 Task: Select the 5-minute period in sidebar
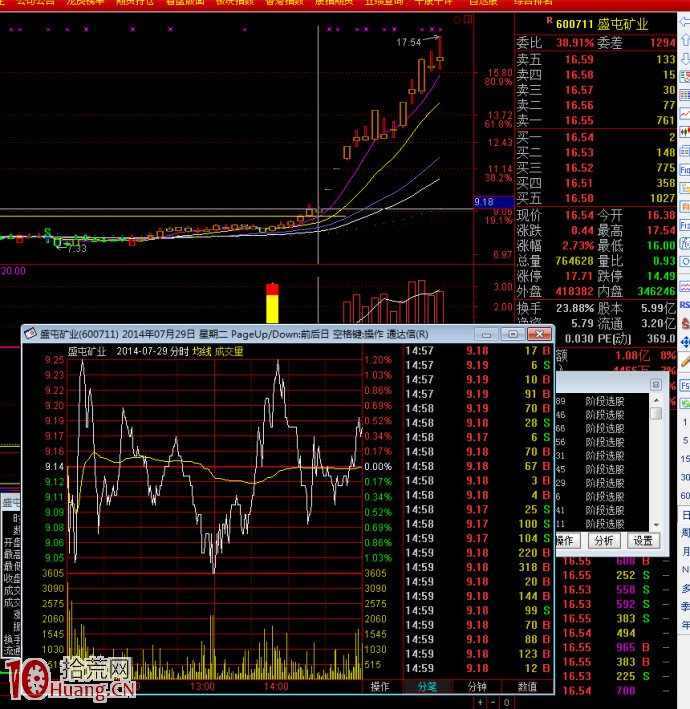point(685,440)
